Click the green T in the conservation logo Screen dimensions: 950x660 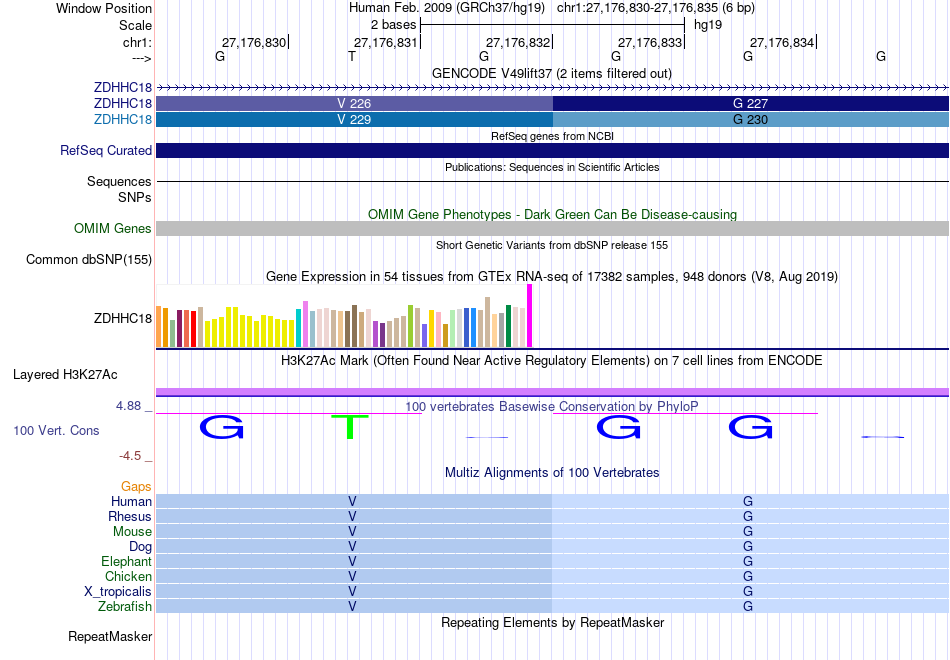click(350, 427)
